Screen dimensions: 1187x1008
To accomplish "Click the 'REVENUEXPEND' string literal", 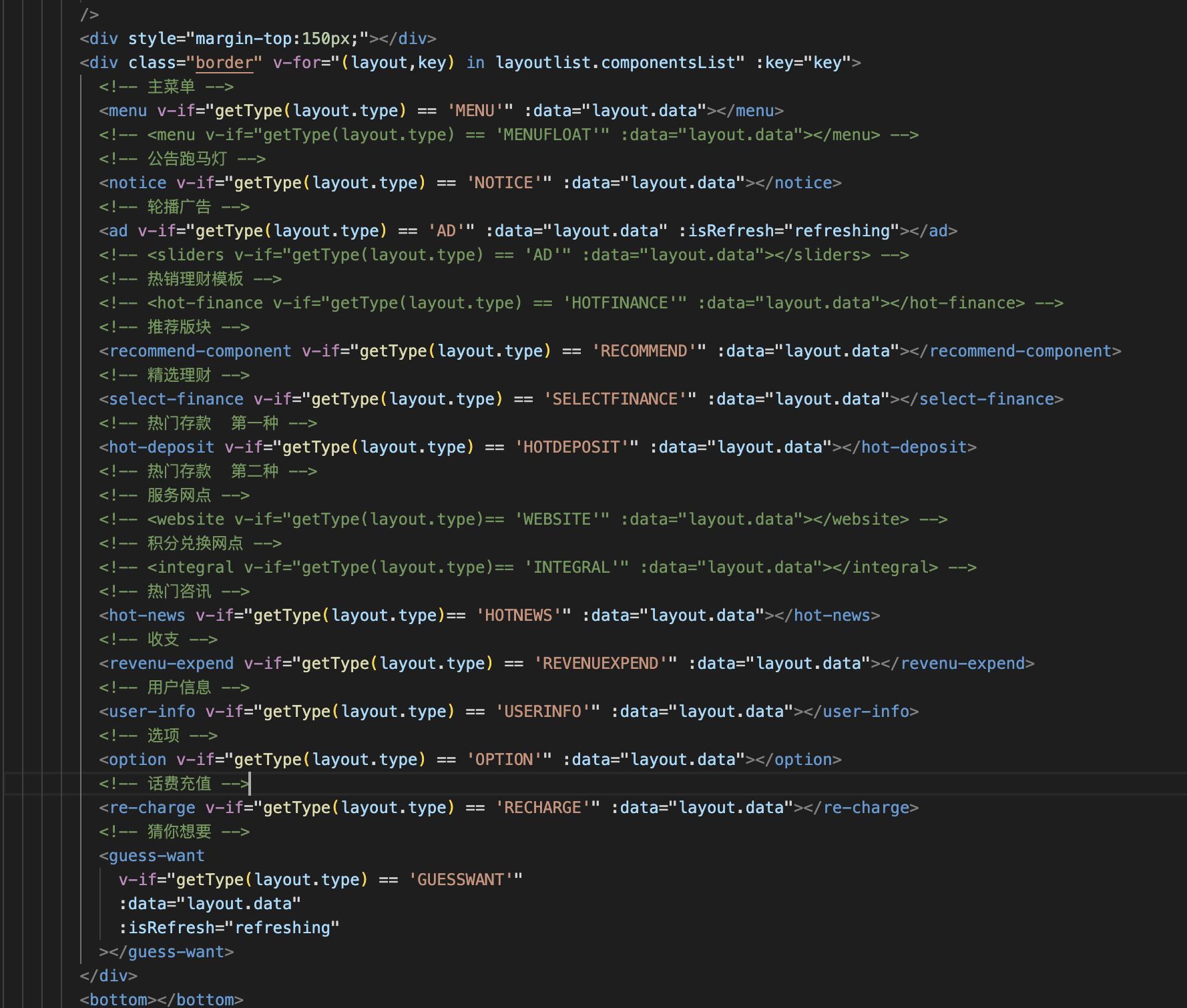I will [x=600, y=664].
